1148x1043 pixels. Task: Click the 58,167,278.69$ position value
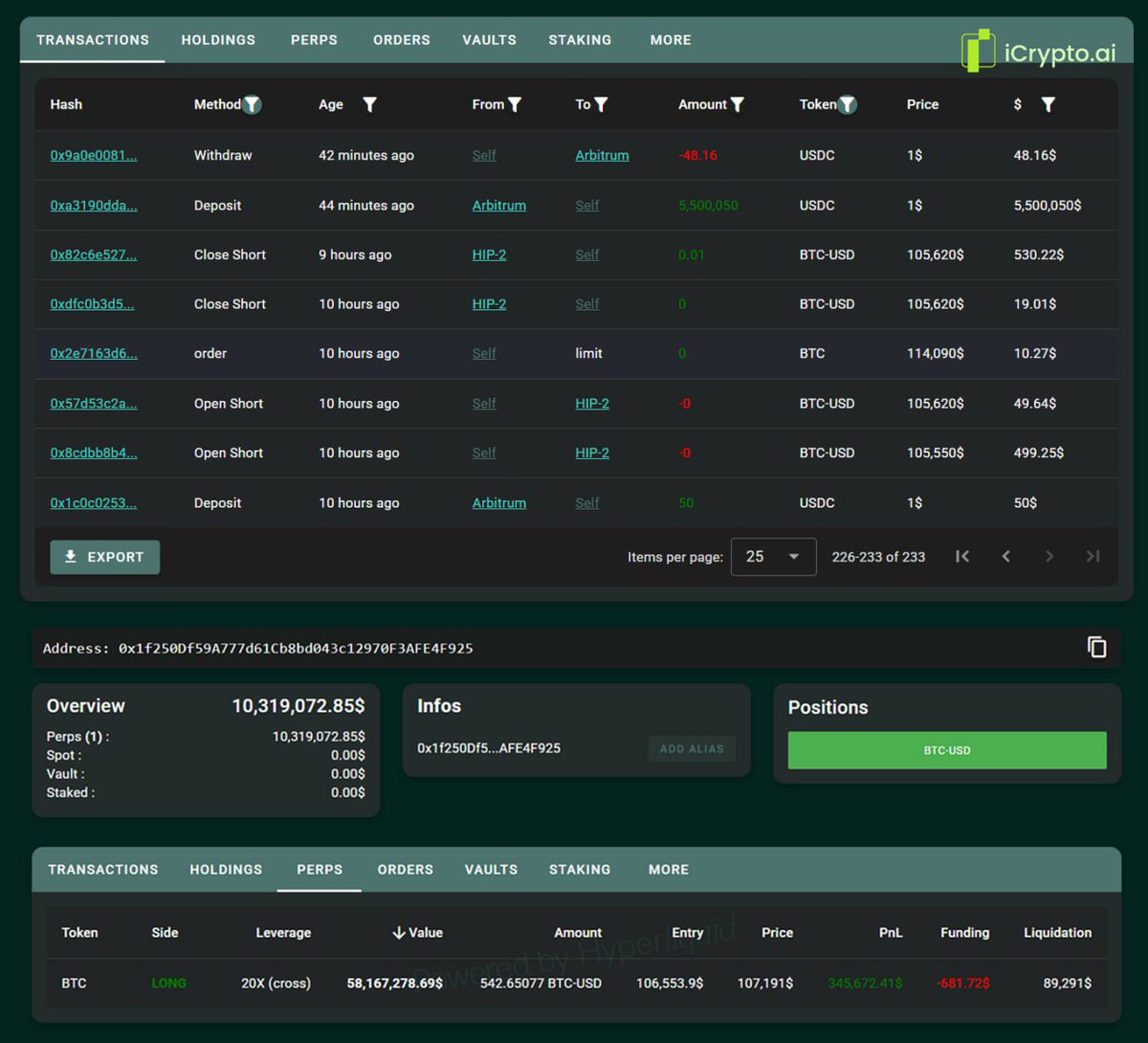click(395, 984)
